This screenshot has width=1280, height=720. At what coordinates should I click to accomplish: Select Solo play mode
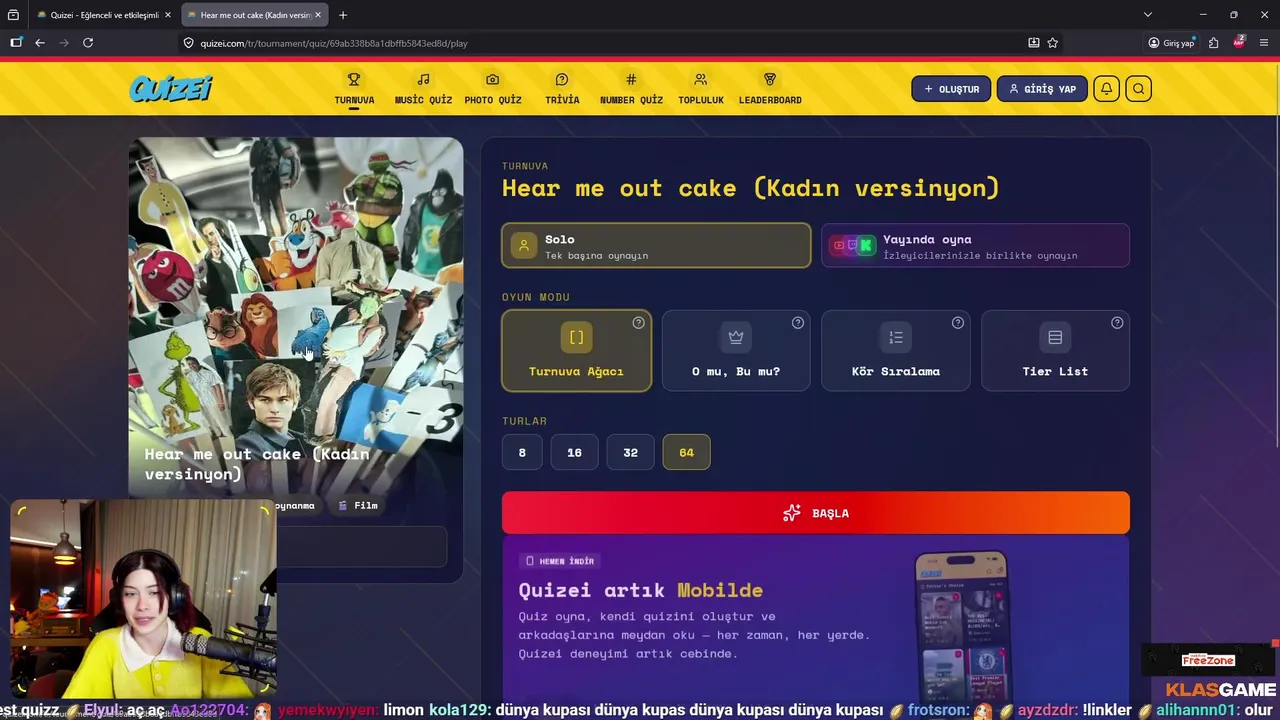point(656,246)
